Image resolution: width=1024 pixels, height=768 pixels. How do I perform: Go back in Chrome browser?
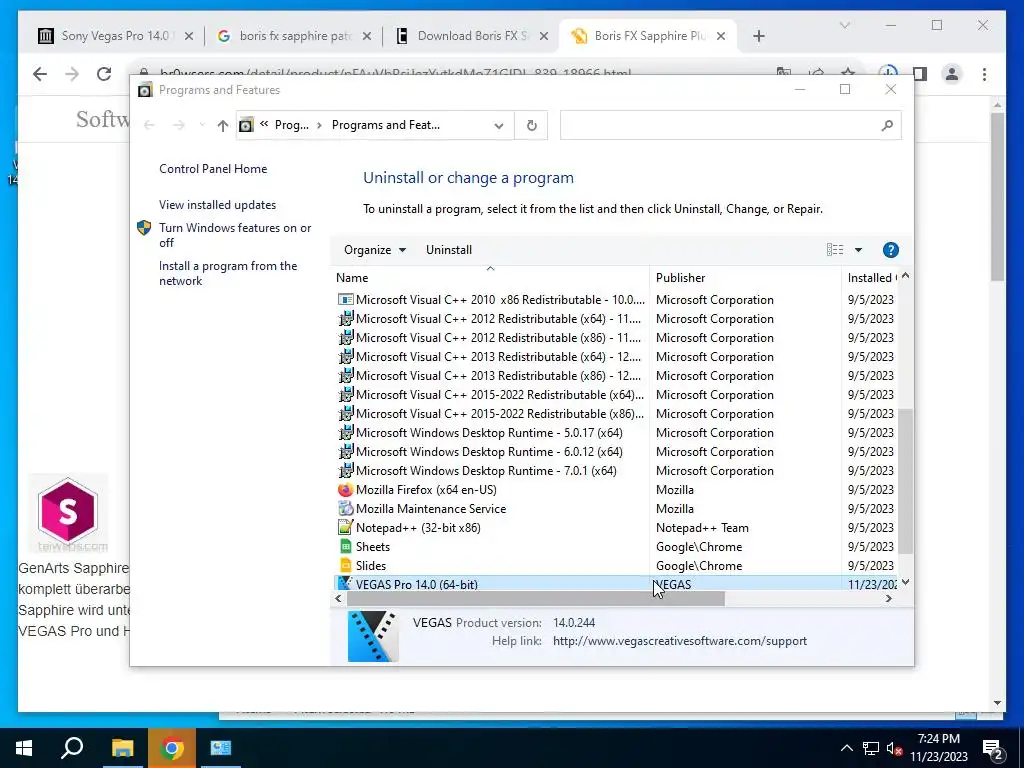tap(40, 74)
